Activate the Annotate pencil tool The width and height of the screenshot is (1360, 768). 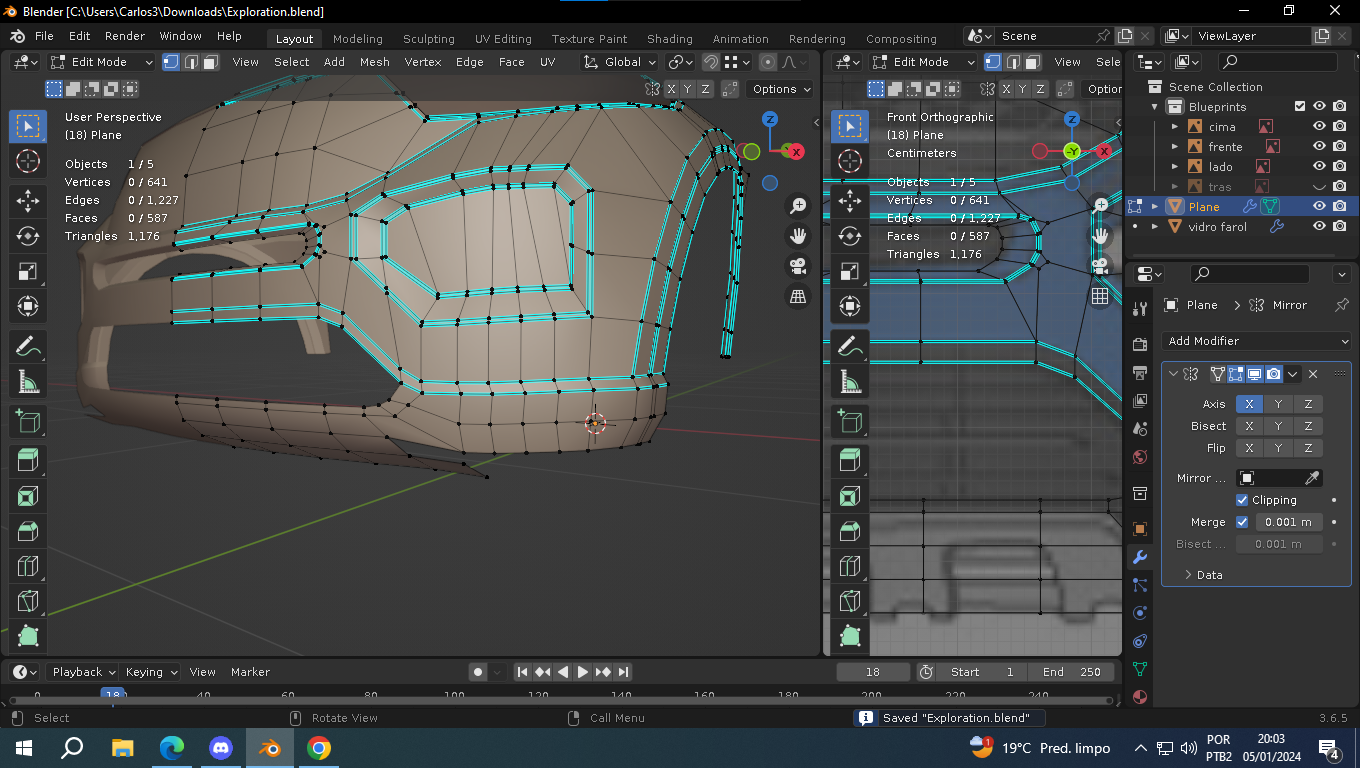[28, 347]
